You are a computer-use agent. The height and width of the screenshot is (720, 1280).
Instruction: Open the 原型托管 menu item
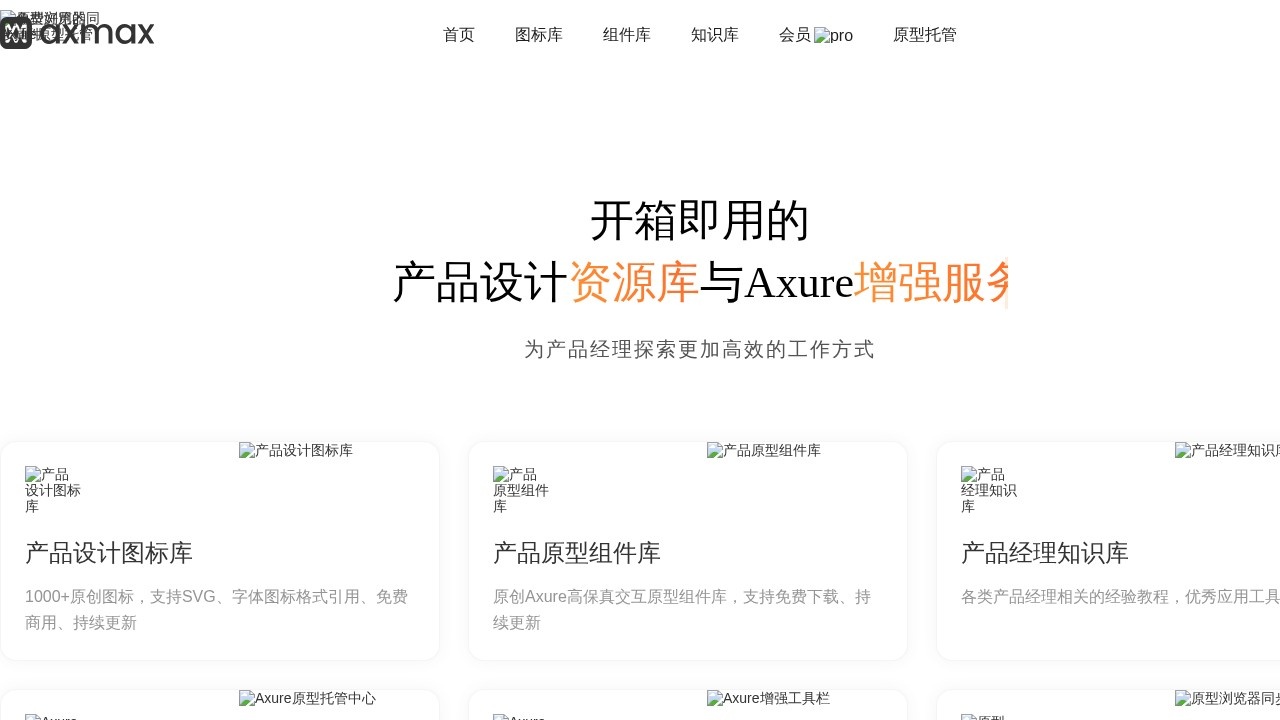click(x=924, y=35)
